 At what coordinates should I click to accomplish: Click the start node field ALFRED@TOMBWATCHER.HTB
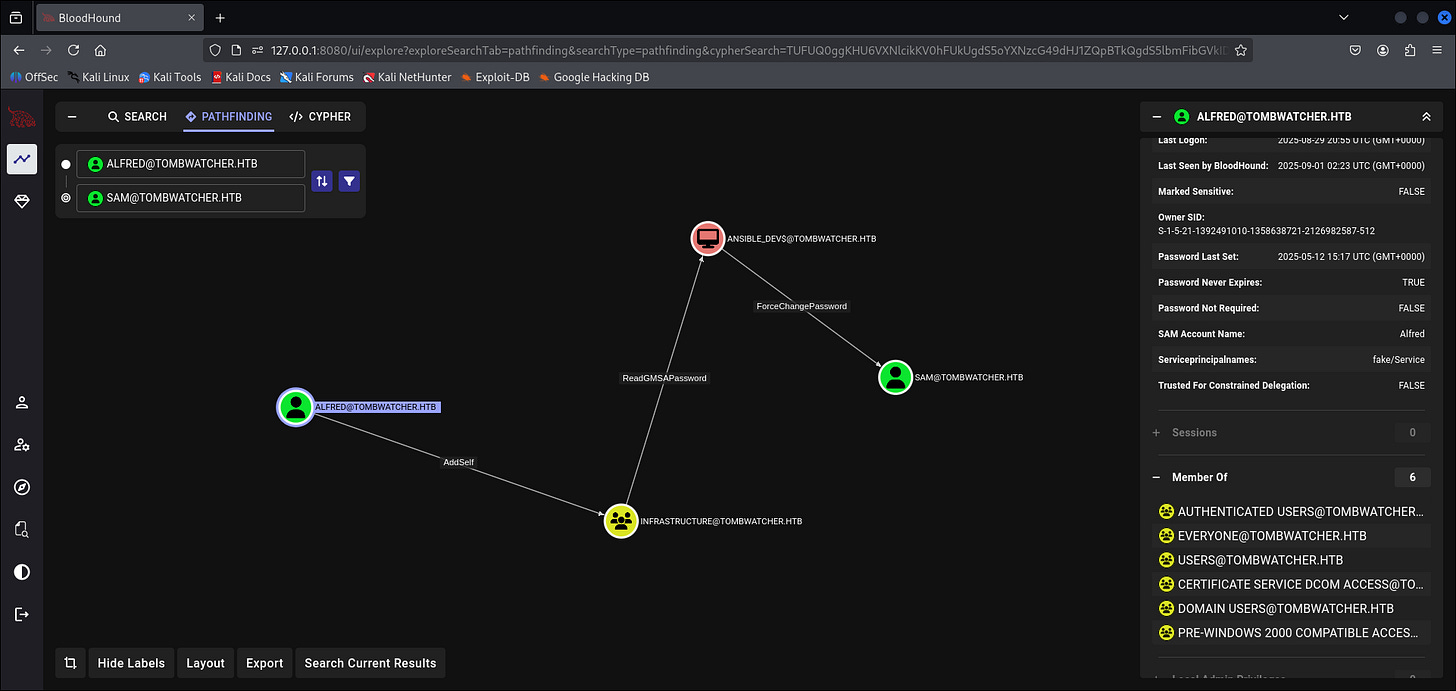pos(191,164)
